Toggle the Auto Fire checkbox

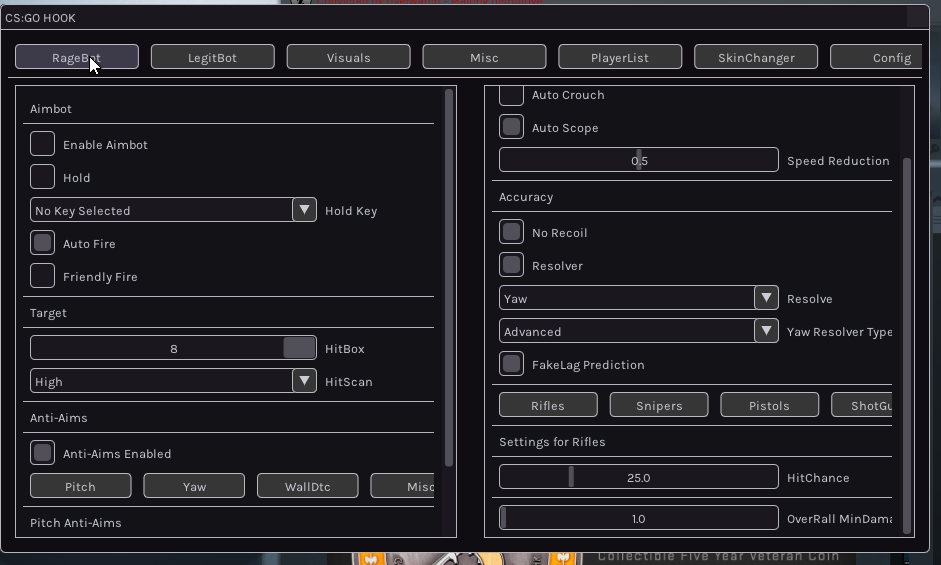pos(43,243)
